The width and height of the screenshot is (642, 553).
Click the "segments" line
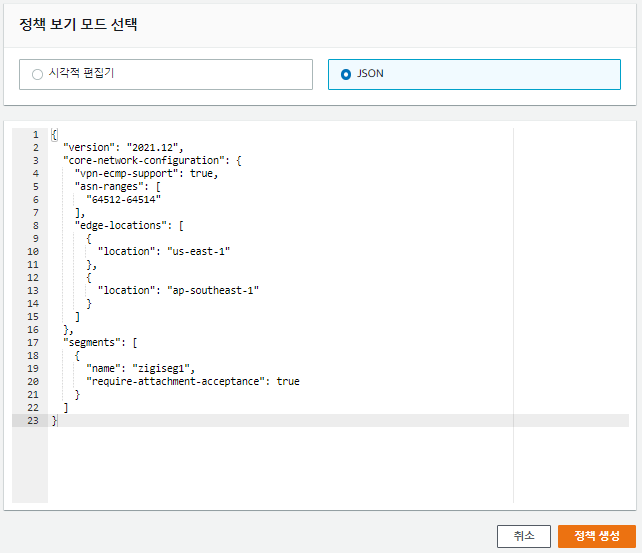tap(100, 343)
